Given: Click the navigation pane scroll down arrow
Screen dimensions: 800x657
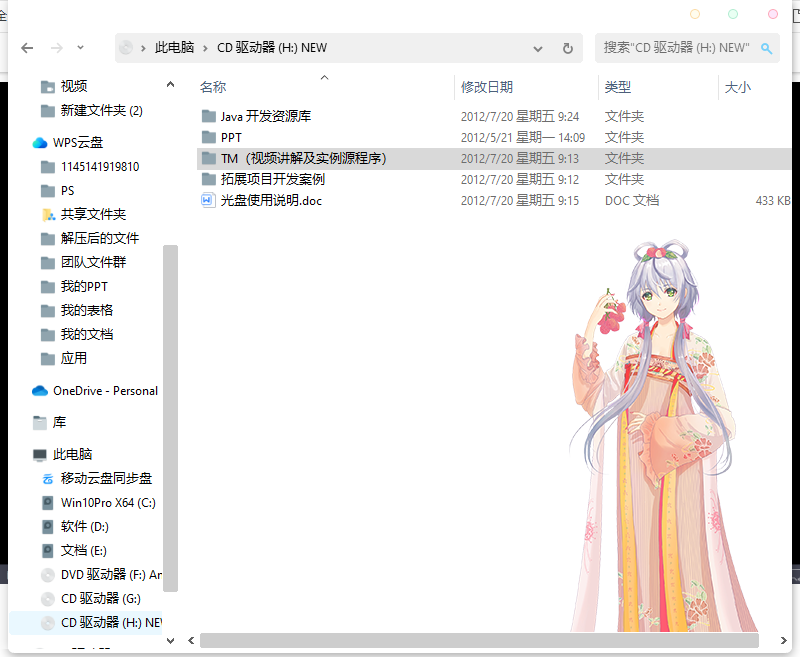Looking at the screenshot, I should [170, 641].
